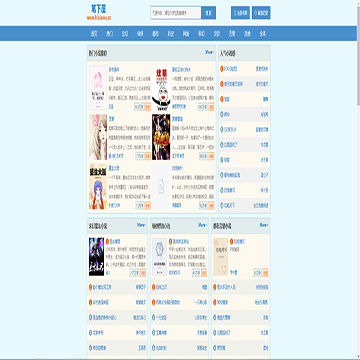Click the first blue button right of search

coord(240,13)
